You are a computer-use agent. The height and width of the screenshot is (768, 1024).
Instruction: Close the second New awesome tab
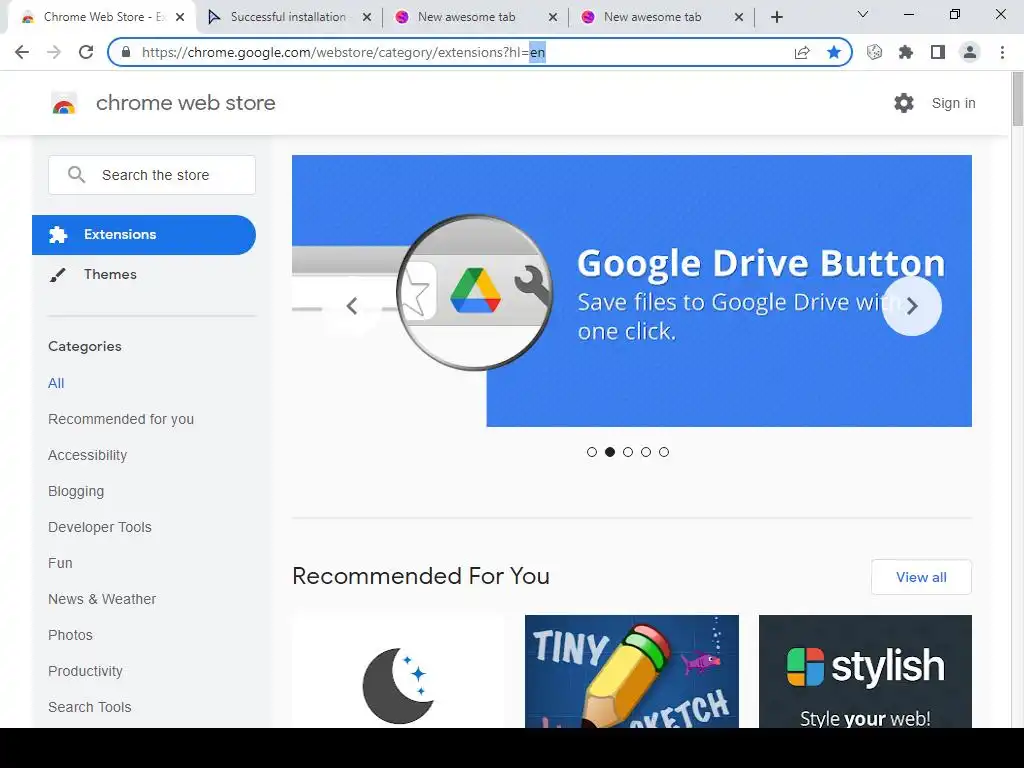click(739, 17)
